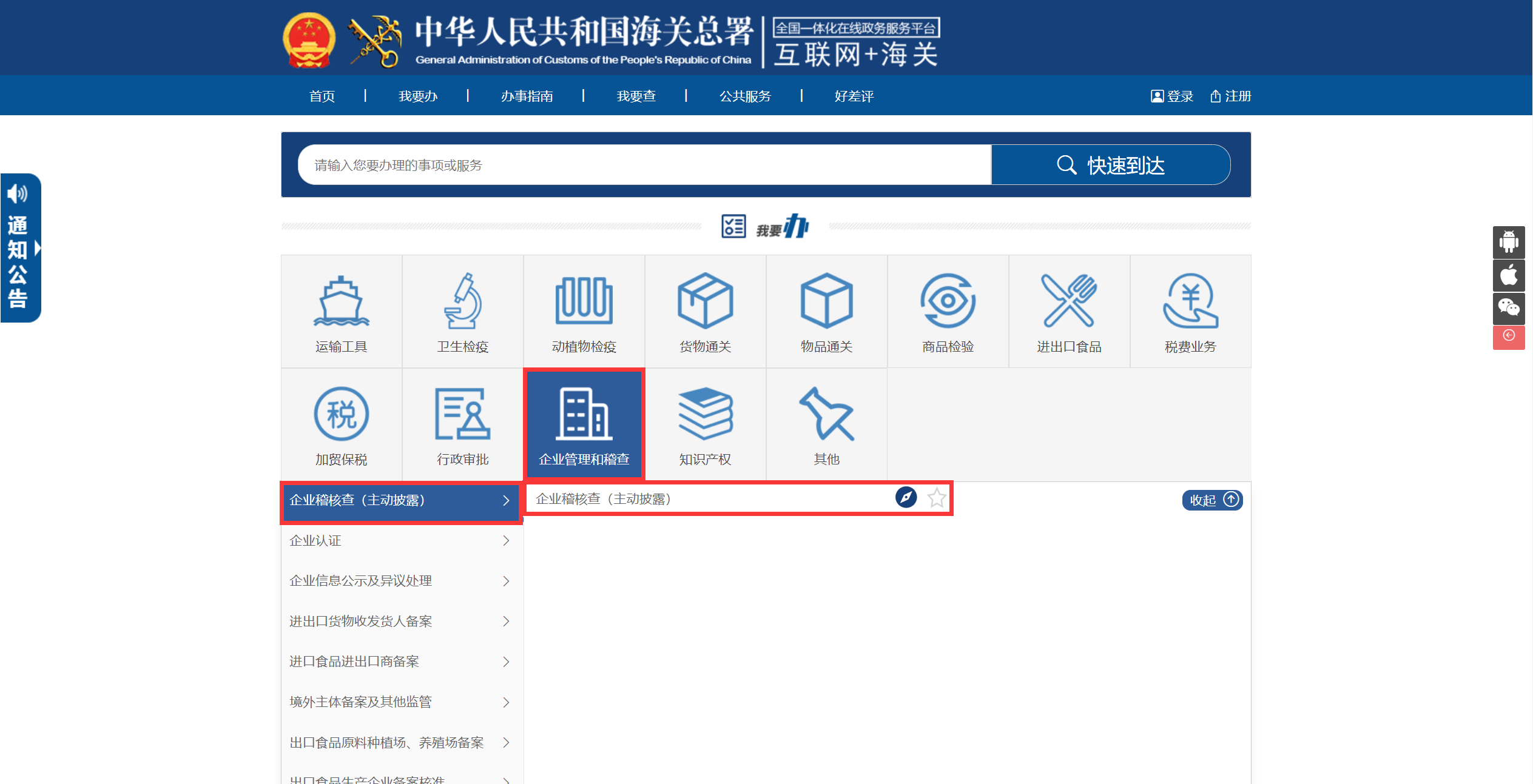Click the Android app download icon
This screenshot has height=784, width=1533.
point(1508,242)
